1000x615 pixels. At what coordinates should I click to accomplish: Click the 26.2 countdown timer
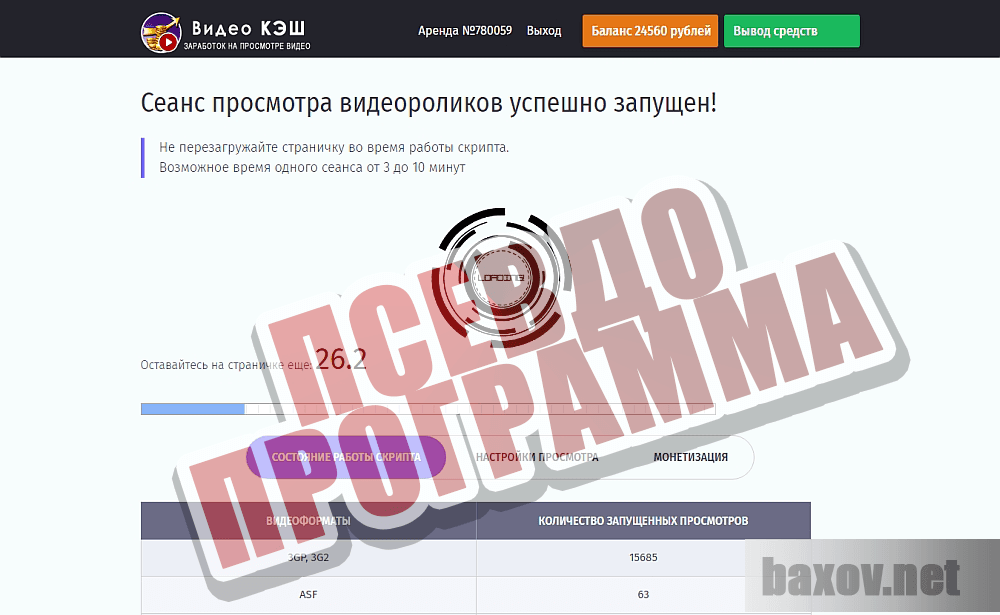tap(339, 360)
